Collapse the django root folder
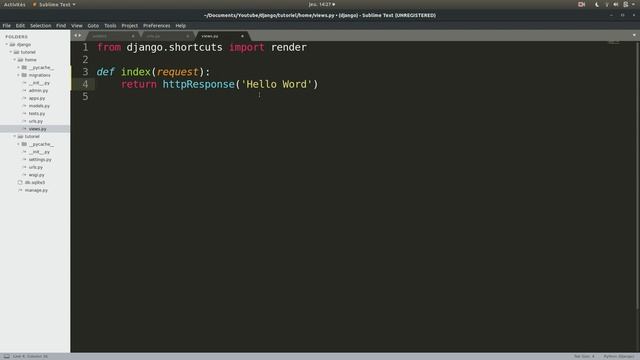Image resolution: width=640 pixels, height=360 pixels. pyautogui.click(x=7, y=44)
